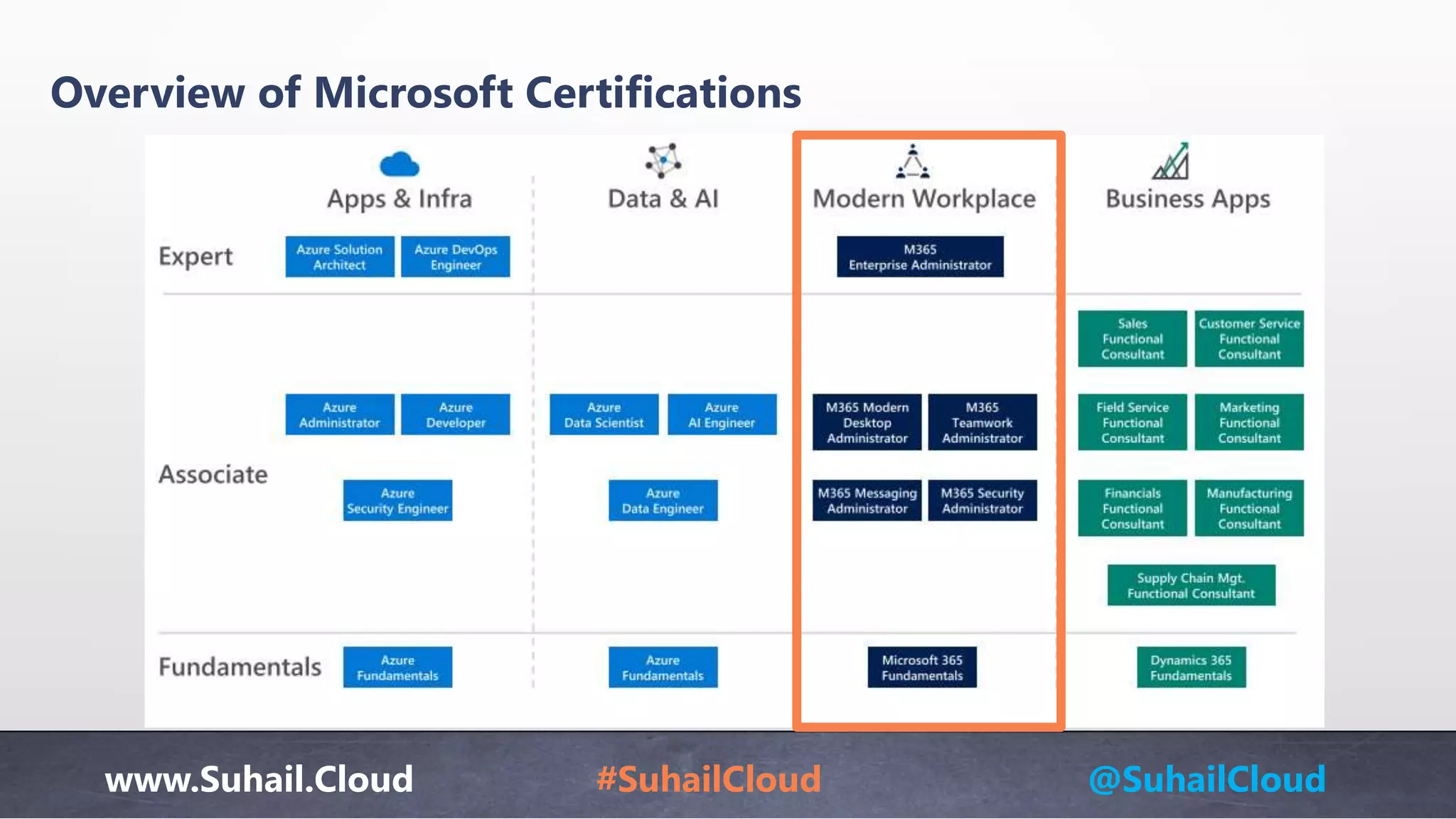This screenshot has width=1456, height=819.
Task: Click the Sales Functional Consultant tile
Action: pos(1132,338)
